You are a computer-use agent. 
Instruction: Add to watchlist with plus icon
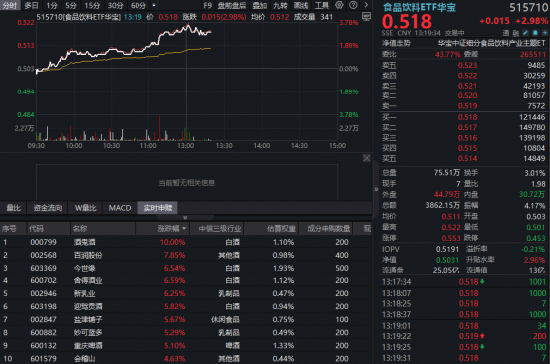pyautogui.click(x=545, y=33)
